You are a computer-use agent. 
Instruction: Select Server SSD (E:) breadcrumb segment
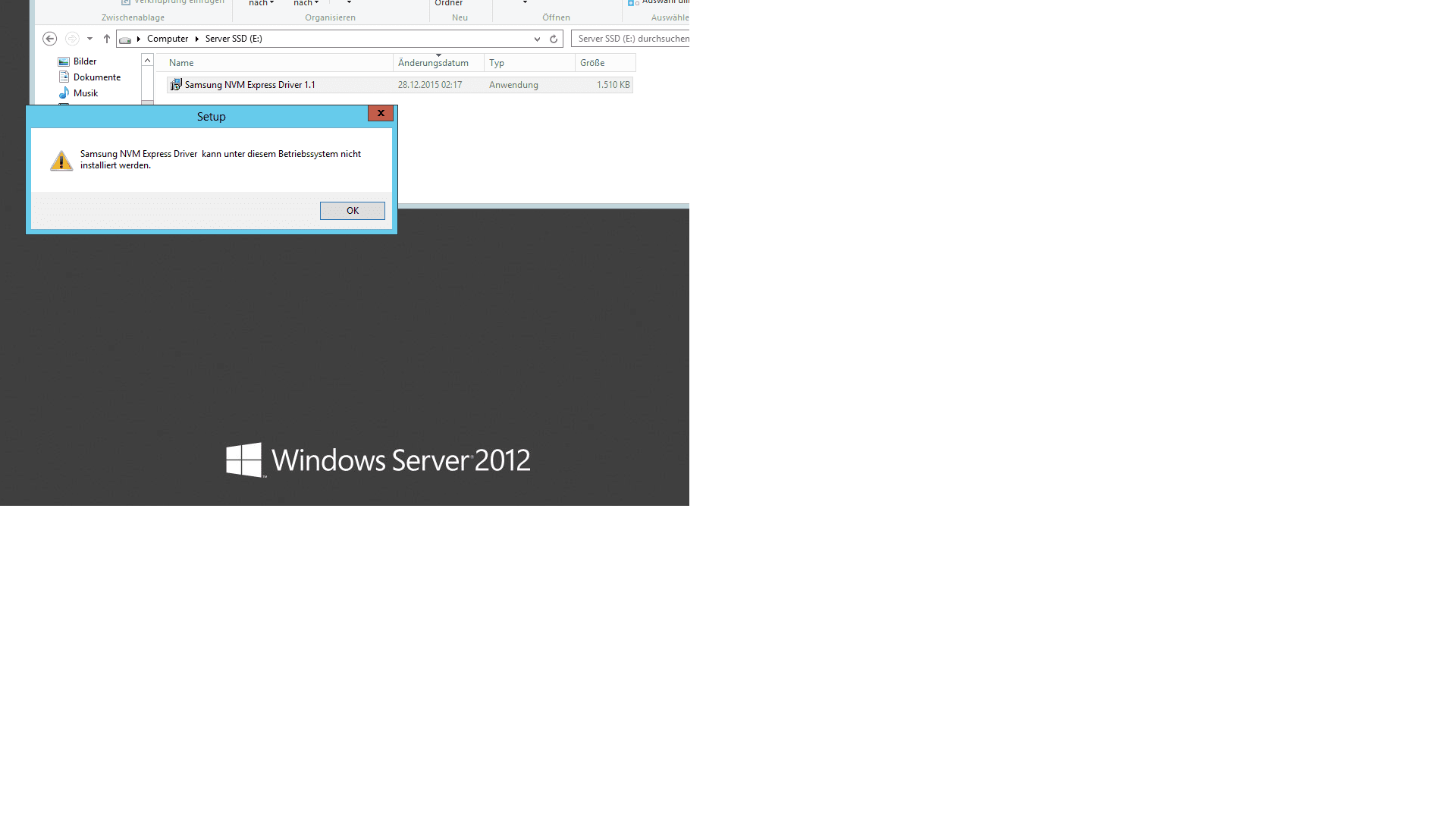click(x=234, y=39)
